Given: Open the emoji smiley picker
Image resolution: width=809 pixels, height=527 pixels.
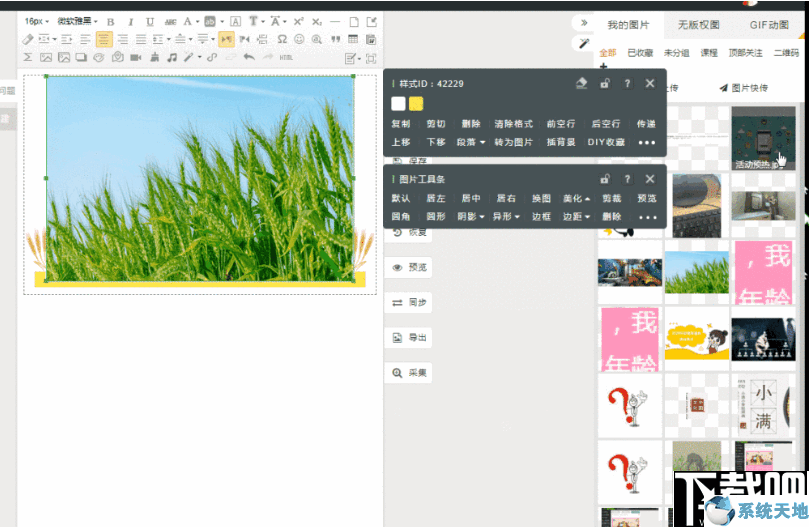Looking at the screenshot, I should tap(299, 39).
